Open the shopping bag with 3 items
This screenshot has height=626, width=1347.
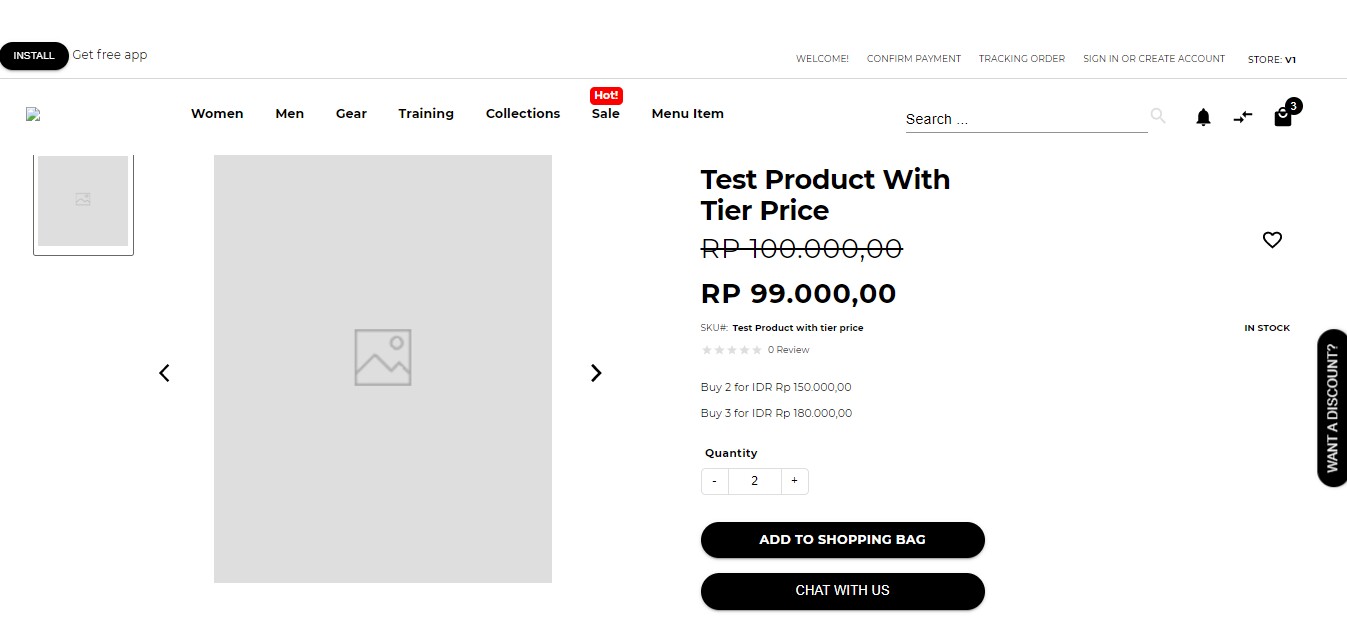tap(1283, 117)
